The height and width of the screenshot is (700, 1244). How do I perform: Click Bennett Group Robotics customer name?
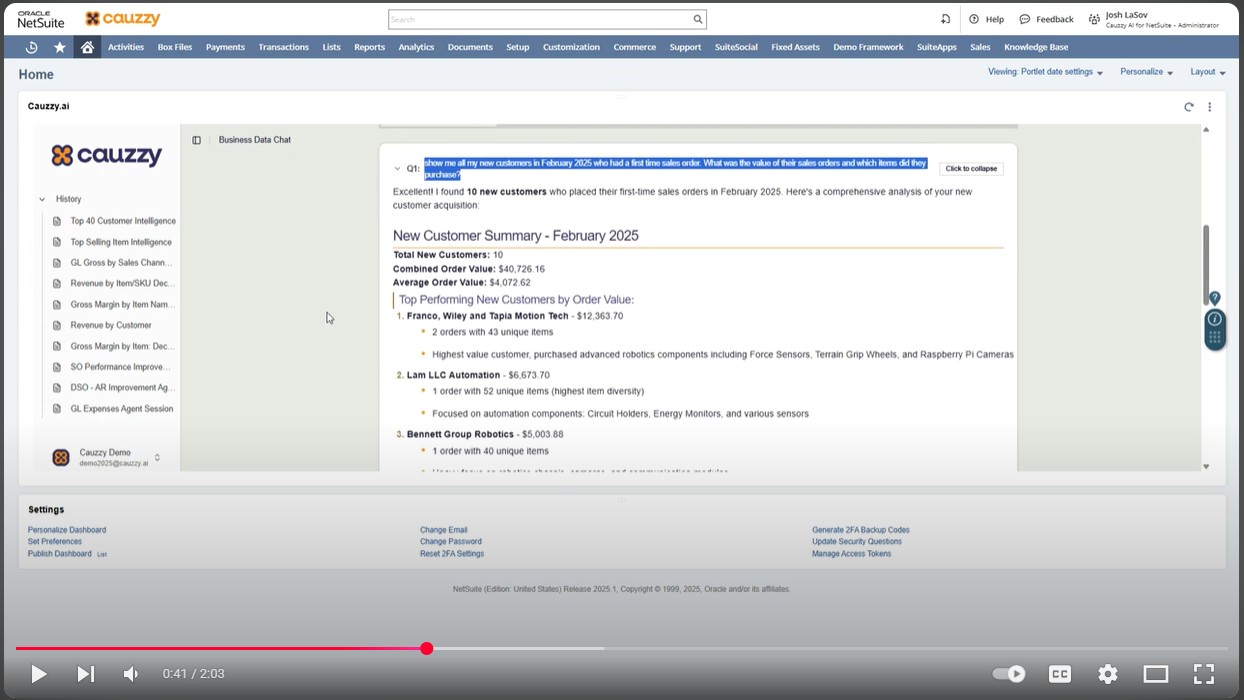coord(460,434)
